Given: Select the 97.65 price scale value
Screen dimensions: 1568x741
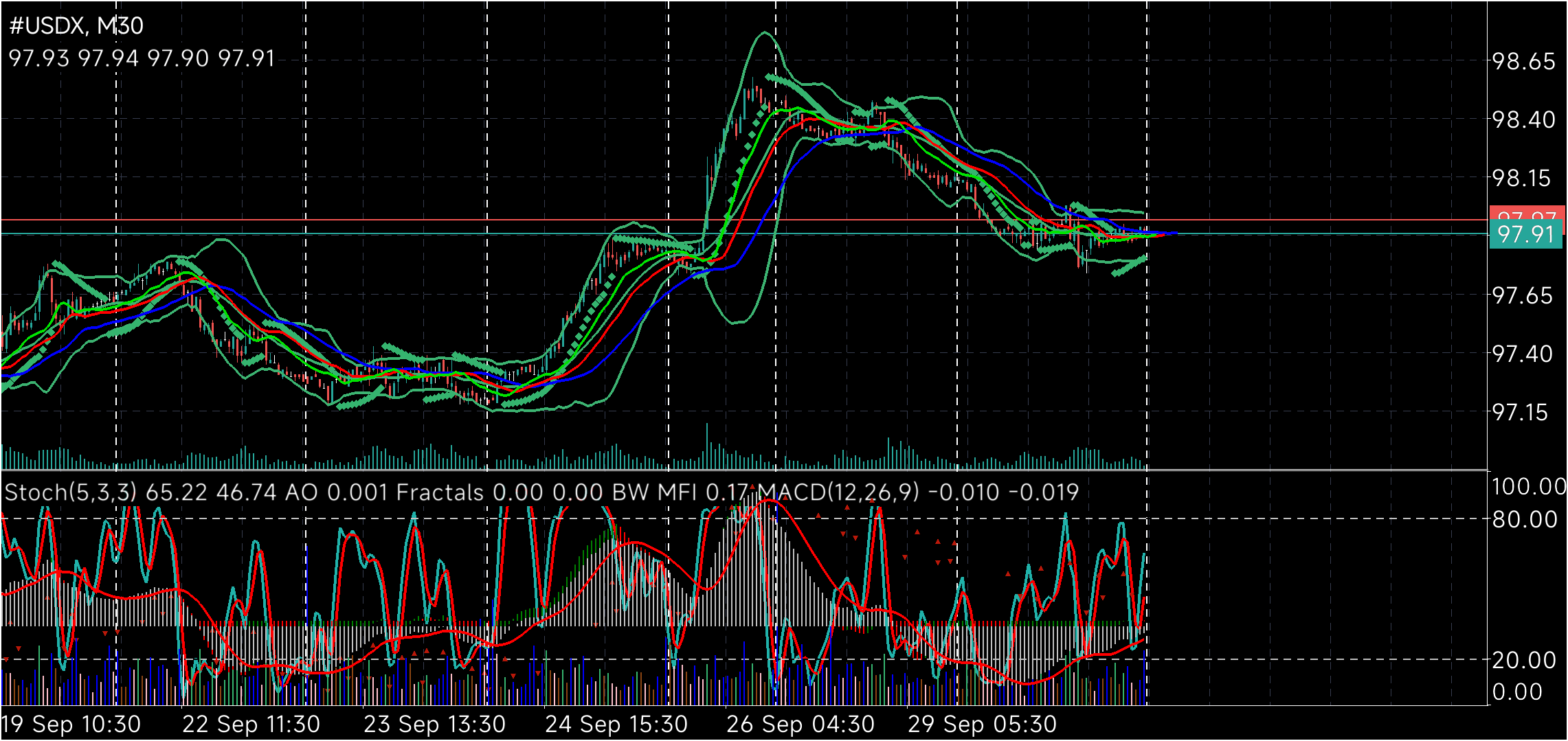Looking at the screenshot, I should [1523, 295].
